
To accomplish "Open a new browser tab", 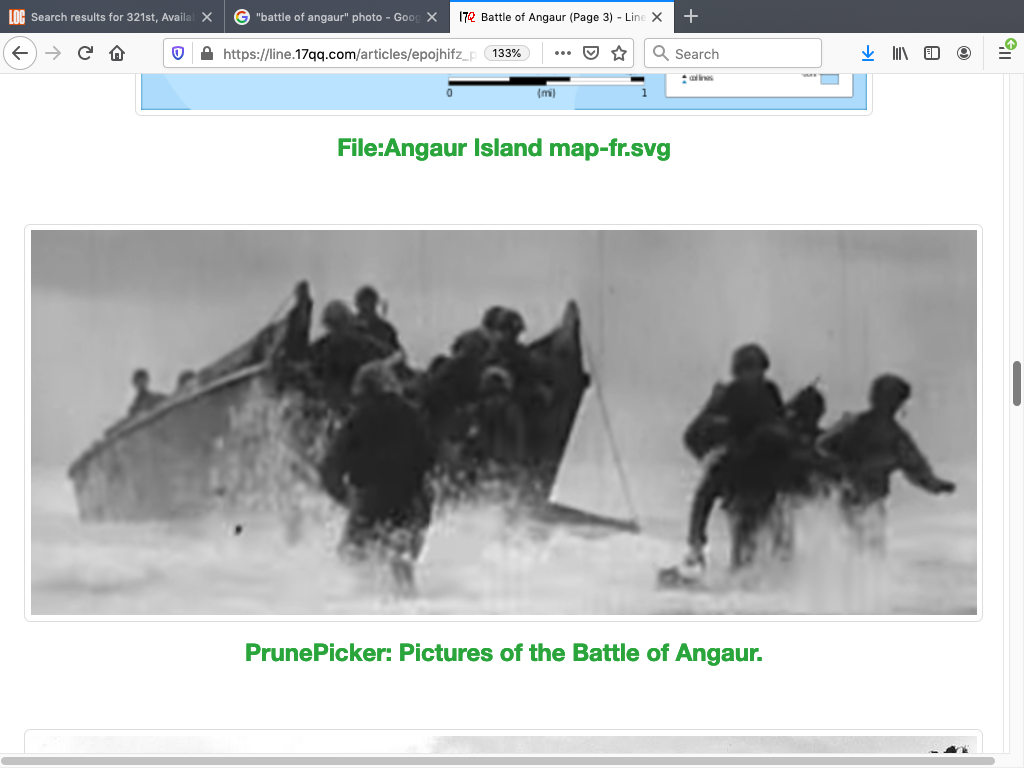I will pos(691,17).
